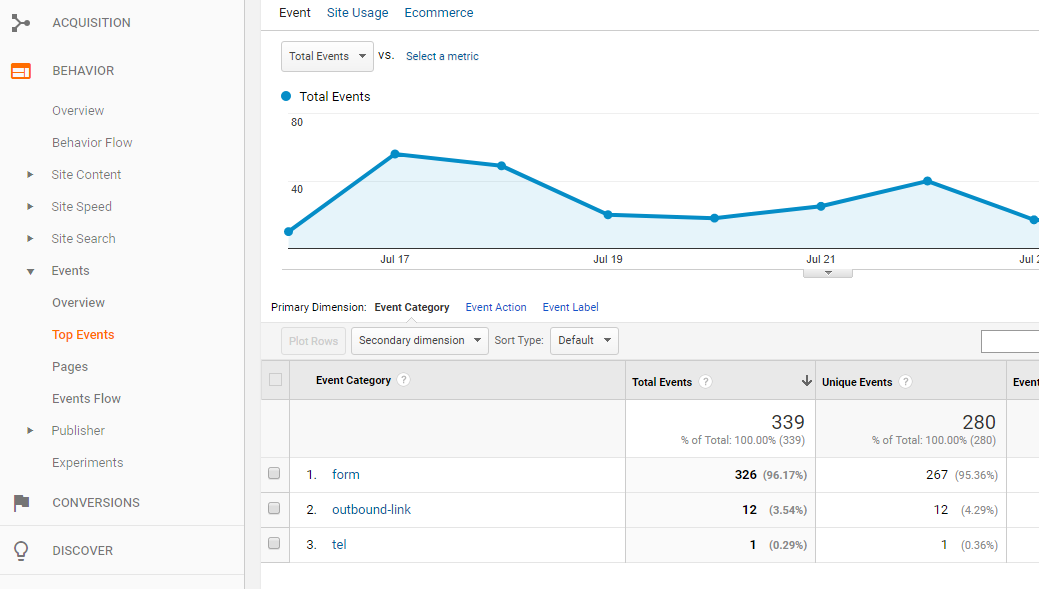
Task: Open the CONVERSIONS section label
Action: pos(96,503)
